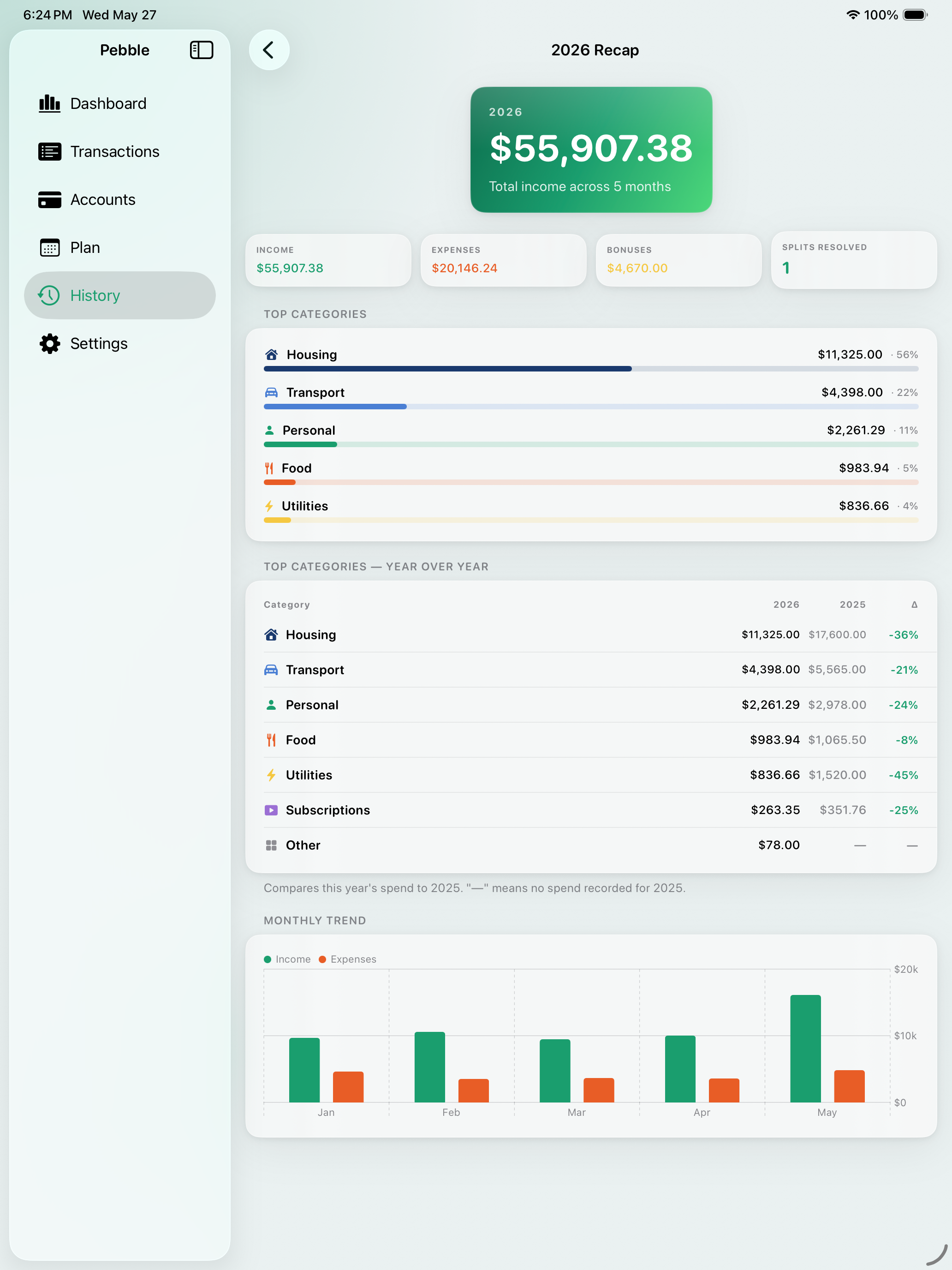
Task: Click Utilities bolt icon in Top Categories
Action: [268, 506]
